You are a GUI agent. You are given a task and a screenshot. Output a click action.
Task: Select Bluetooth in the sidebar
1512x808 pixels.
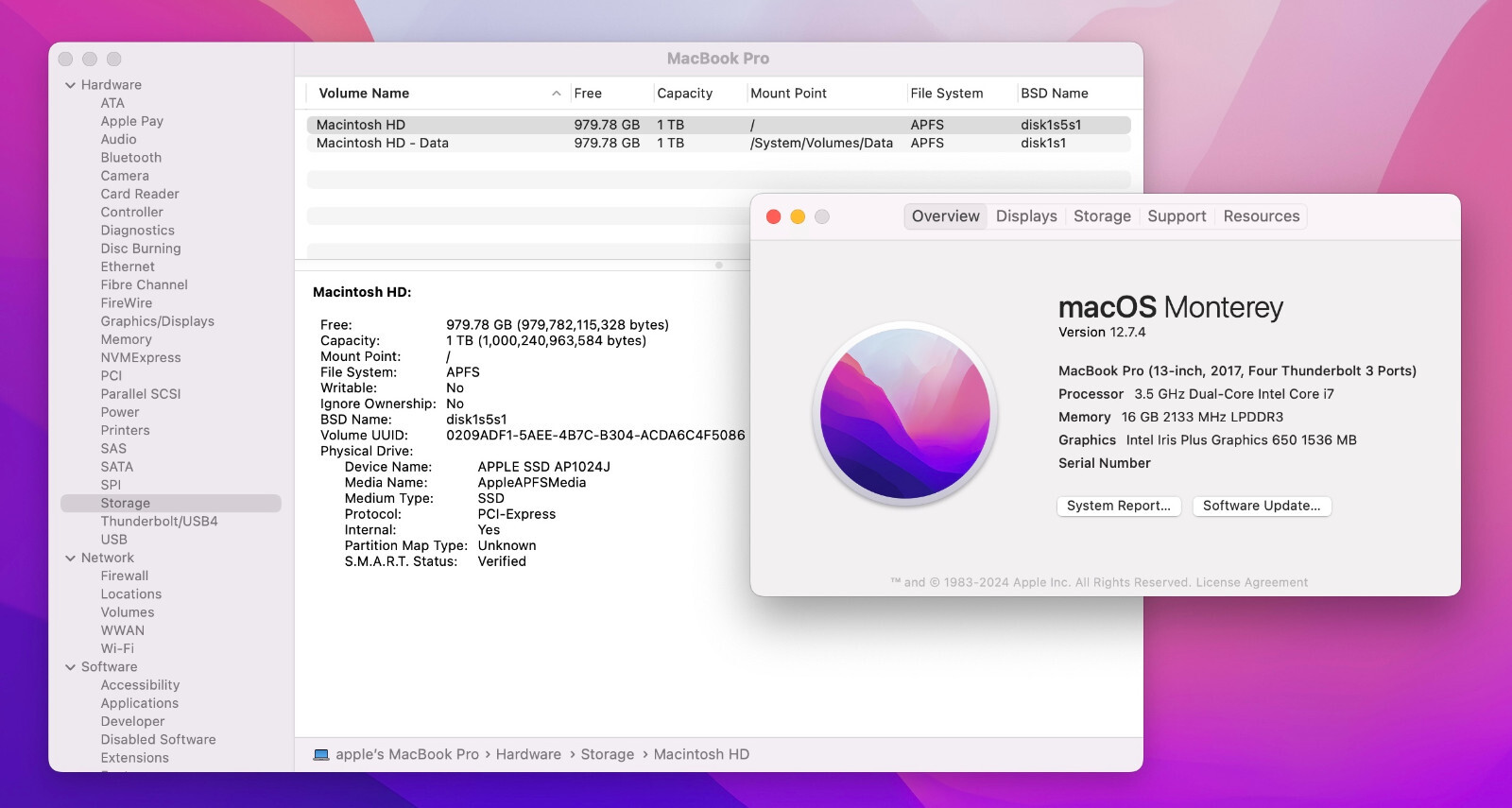click(x=131, y=158)
